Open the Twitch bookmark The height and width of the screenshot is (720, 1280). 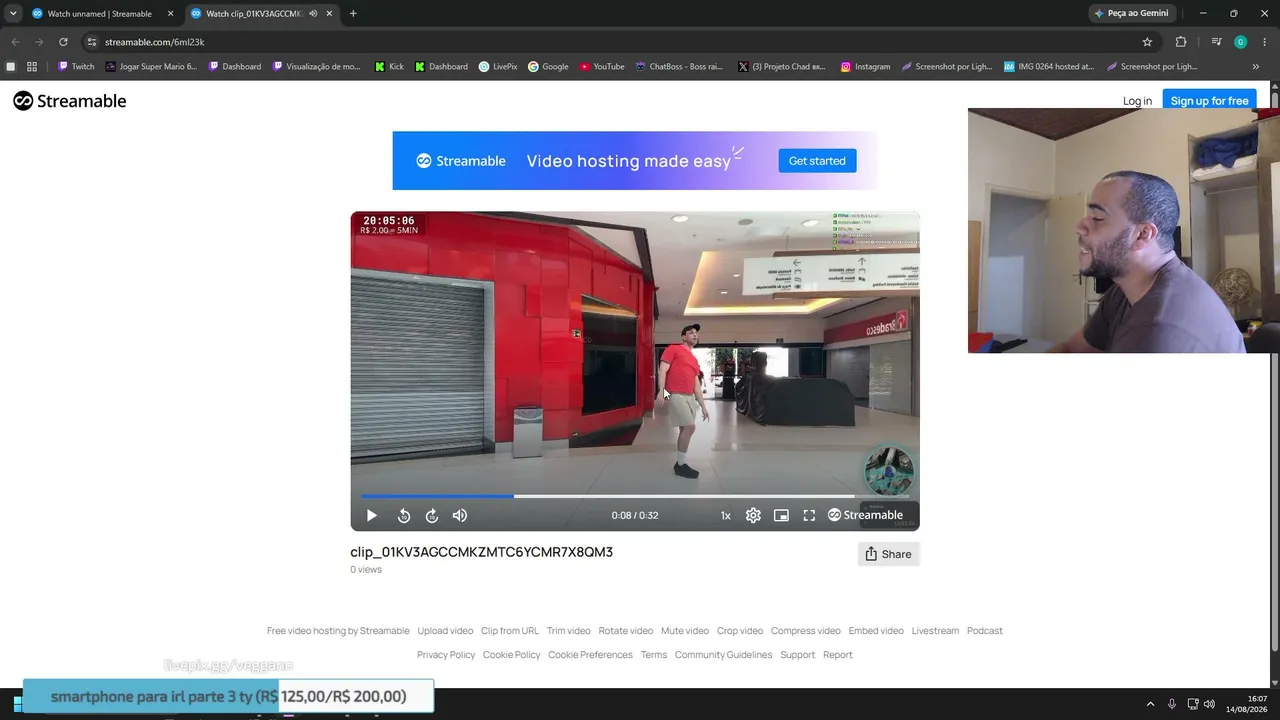[x=76, y=67]
